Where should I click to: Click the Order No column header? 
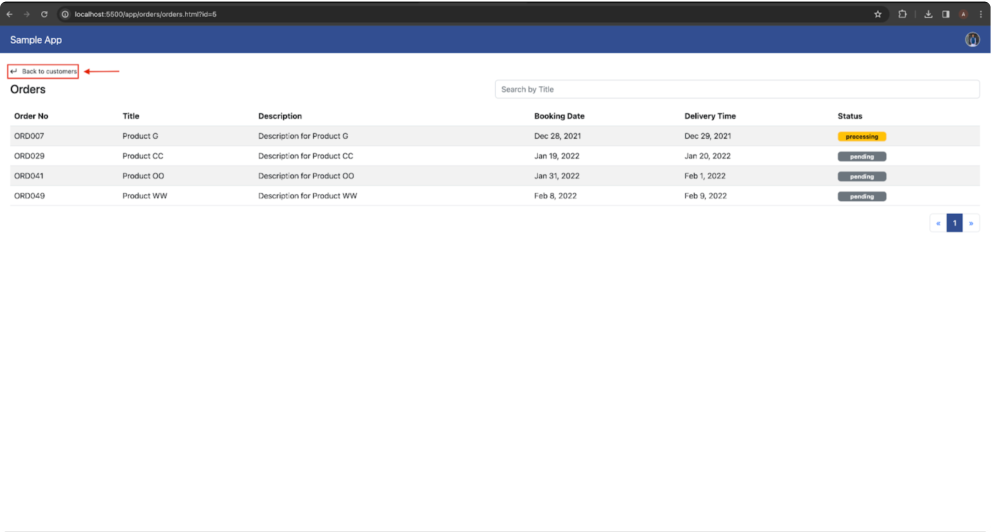tap(31, 116)
